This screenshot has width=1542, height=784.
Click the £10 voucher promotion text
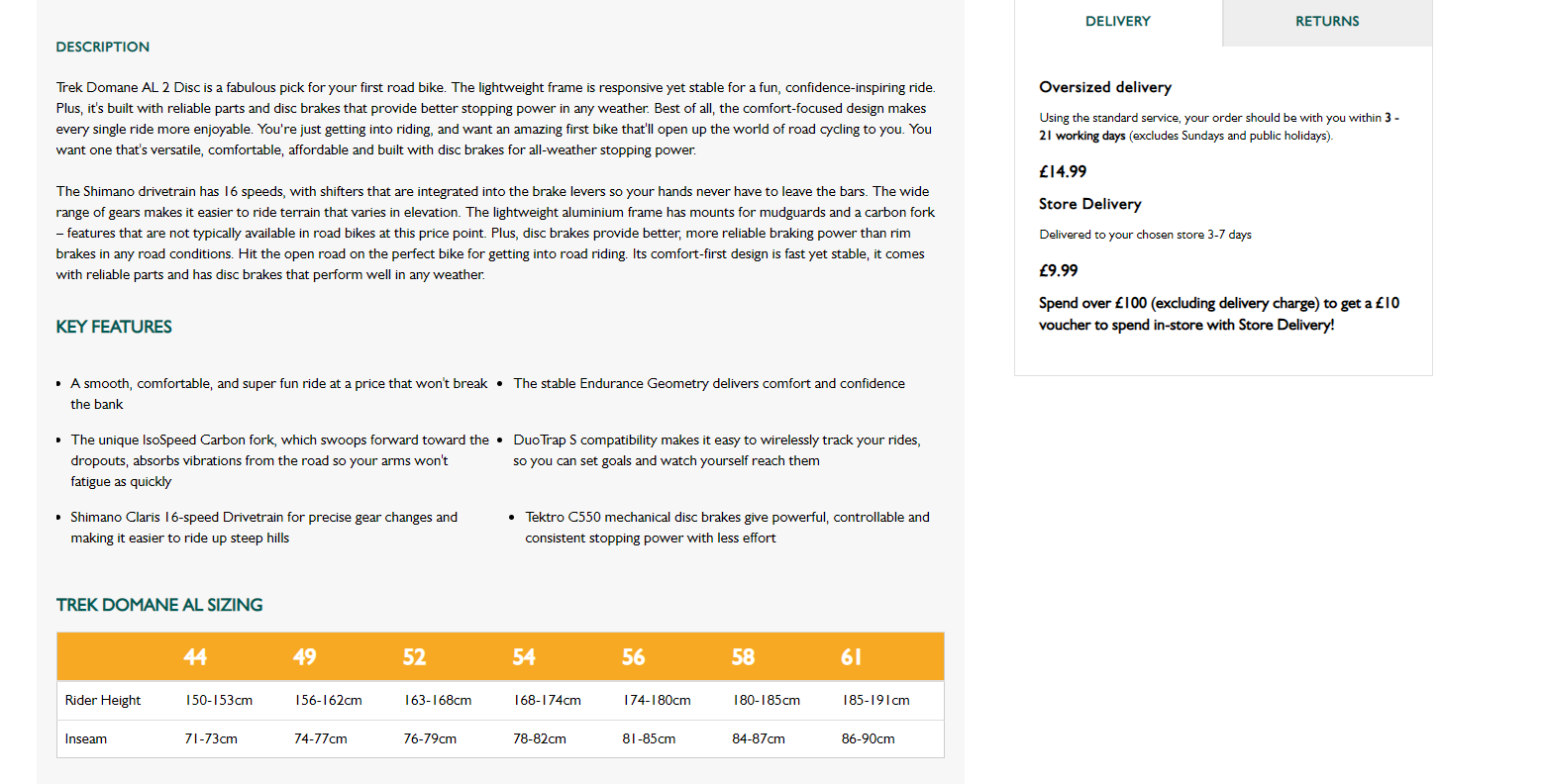[x=1218, y=314]
